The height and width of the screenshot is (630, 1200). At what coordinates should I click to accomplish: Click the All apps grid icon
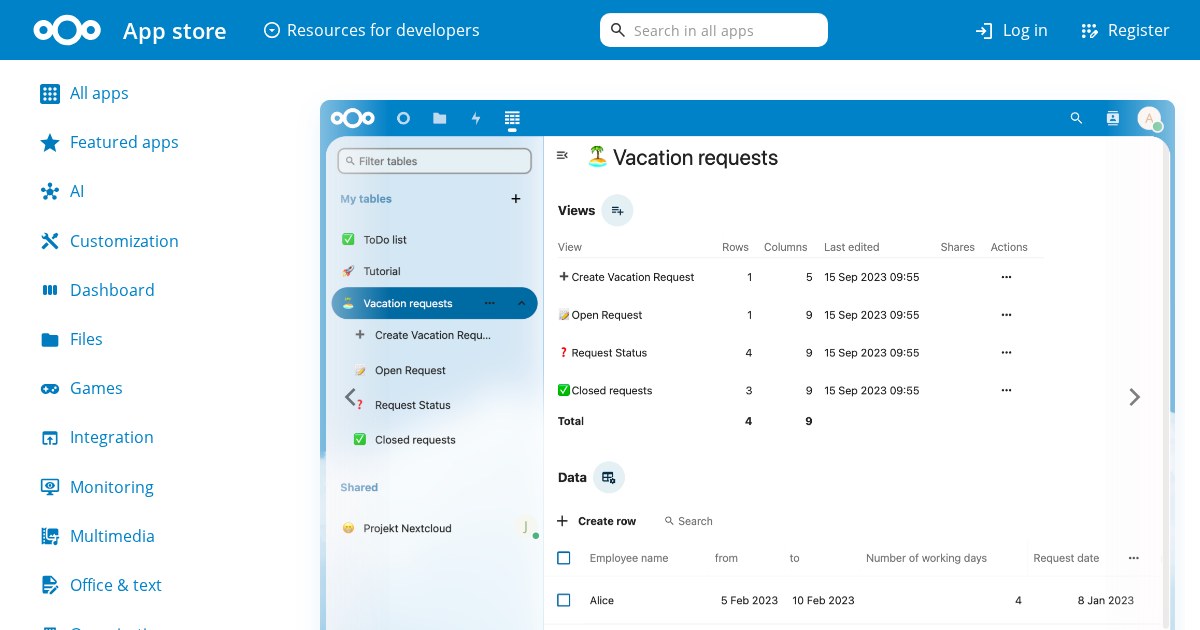[x=50, y=94]
